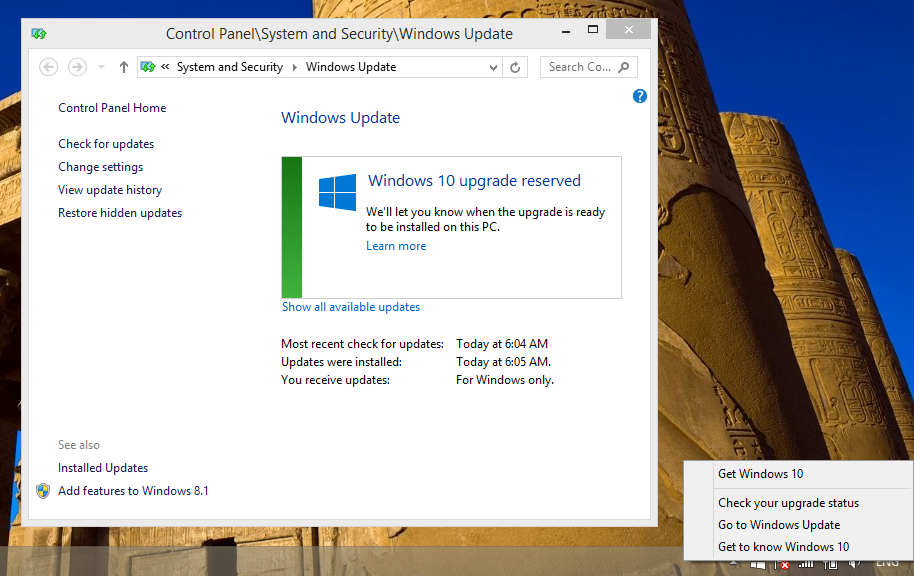Open Installed Updates under See also
The image size is (914, 576).
[x=103, y=468]
